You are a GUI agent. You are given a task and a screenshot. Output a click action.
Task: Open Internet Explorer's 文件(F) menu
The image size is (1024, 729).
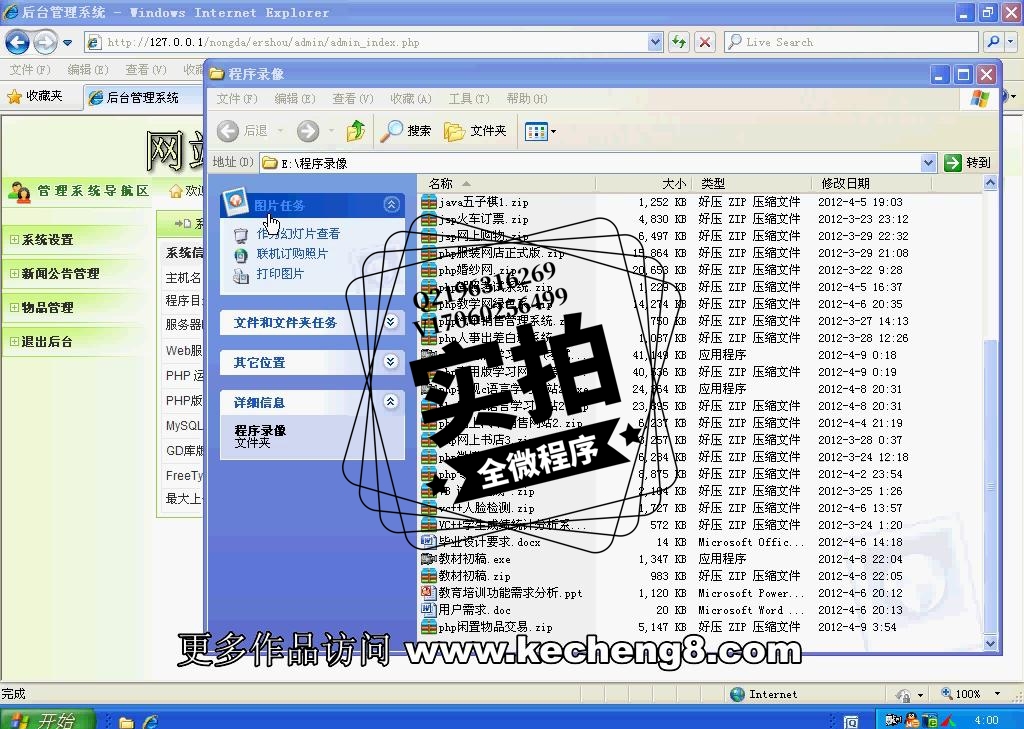click(30, 69)
